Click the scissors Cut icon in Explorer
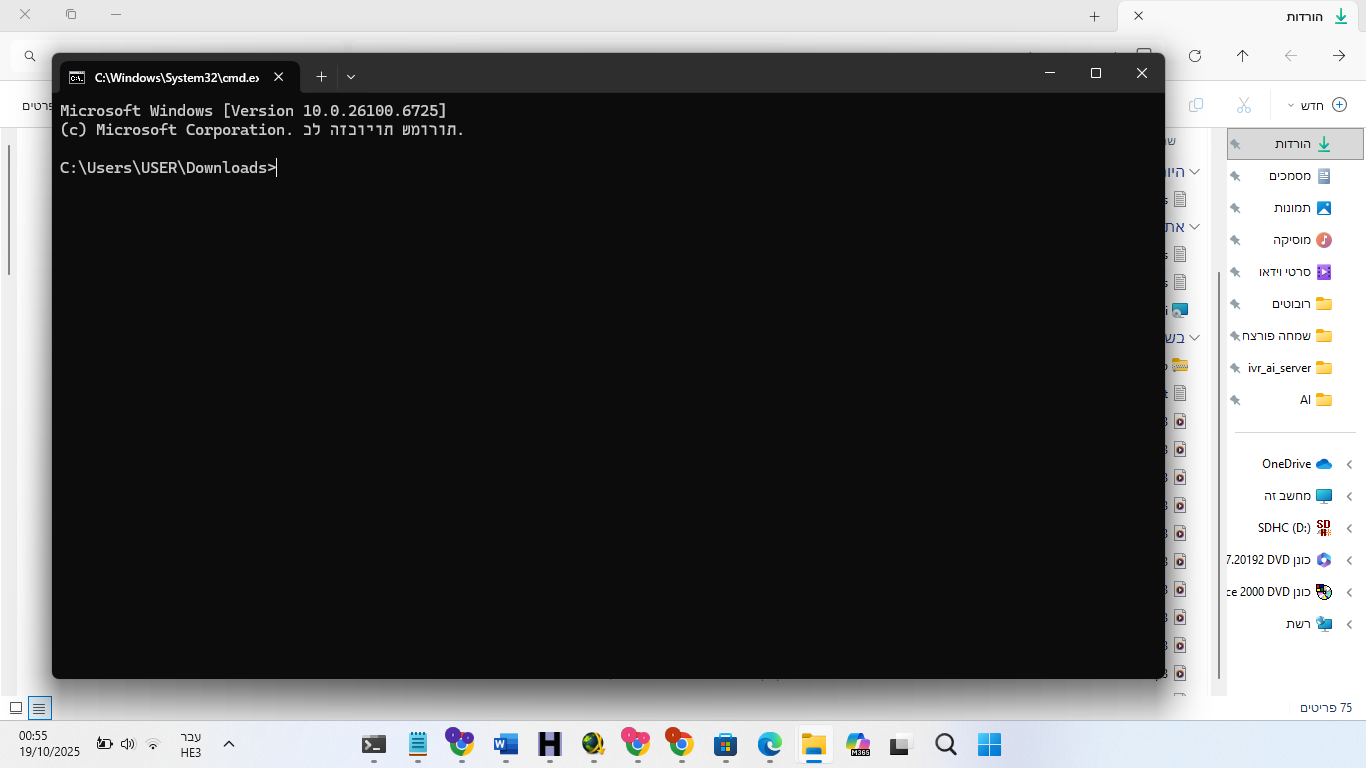Viewport: 1366px width, 768px height. click(1243, 105)
